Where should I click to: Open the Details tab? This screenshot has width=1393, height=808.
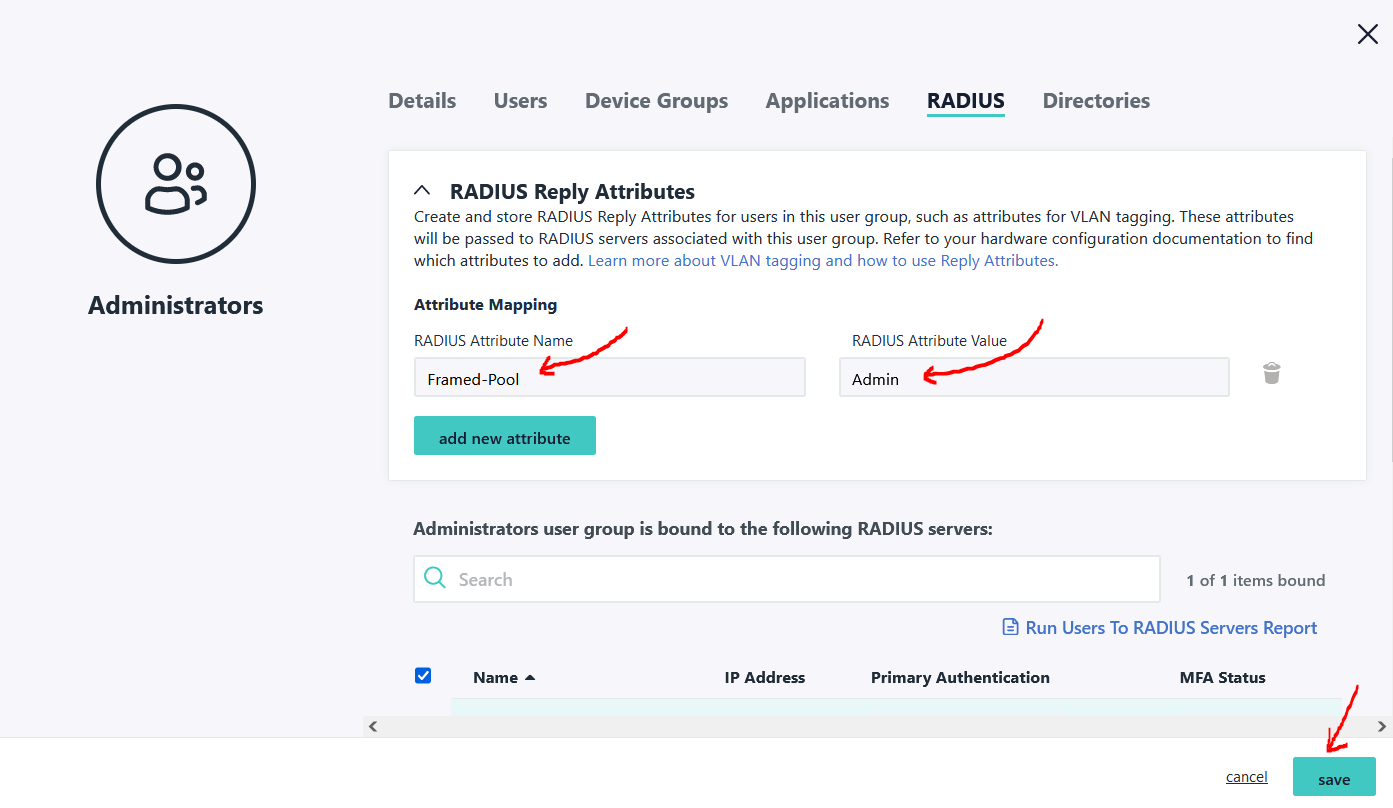[421, 100]
